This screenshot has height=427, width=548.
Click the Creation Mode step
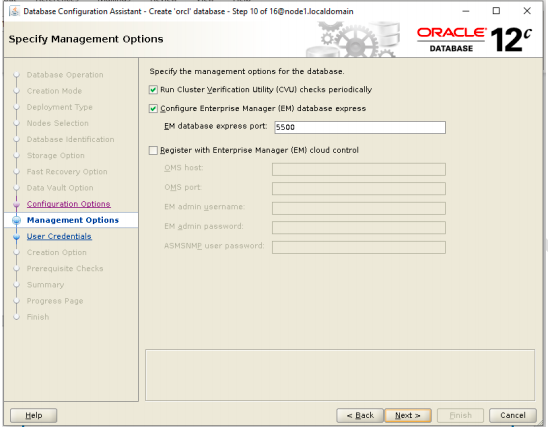click(x=54, y=91)
